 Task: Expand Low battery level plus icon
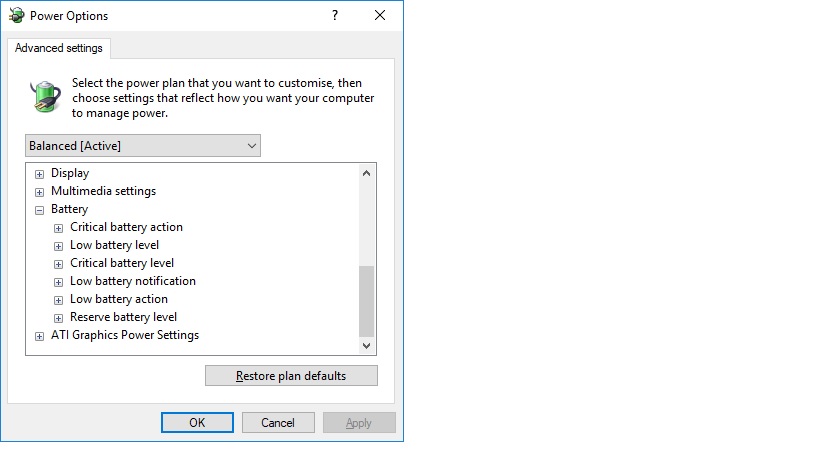point(58,246)
